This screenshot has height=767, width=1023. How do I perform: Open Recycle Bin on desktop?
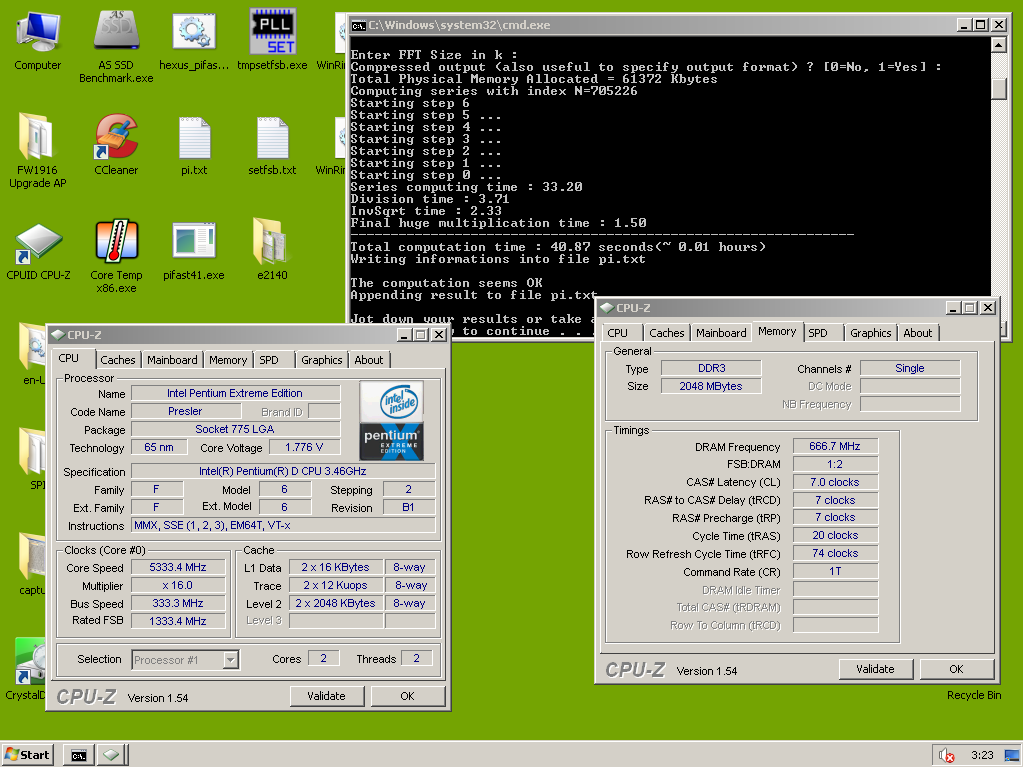[x=974, y=695]
